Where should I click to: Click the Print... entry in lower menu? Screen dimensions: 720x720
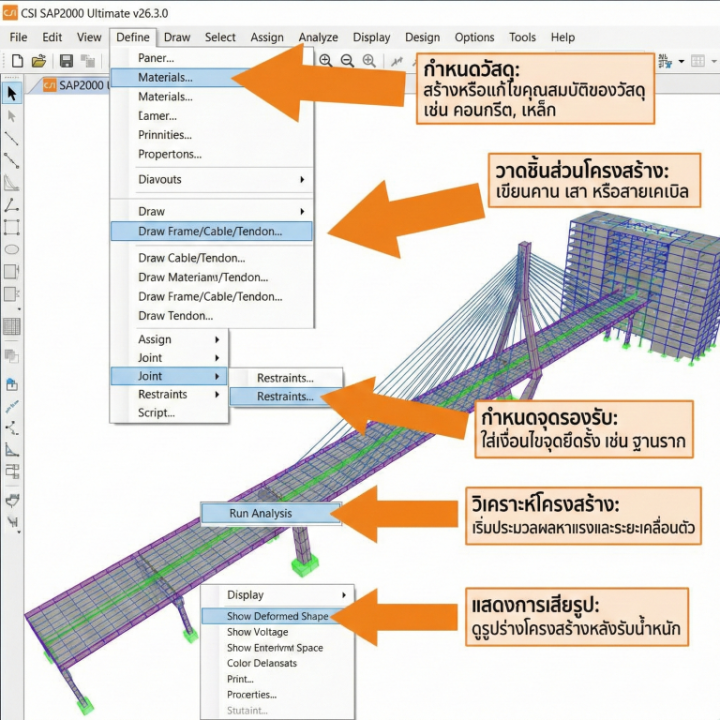pyautogui.click(x=240, y=679)
